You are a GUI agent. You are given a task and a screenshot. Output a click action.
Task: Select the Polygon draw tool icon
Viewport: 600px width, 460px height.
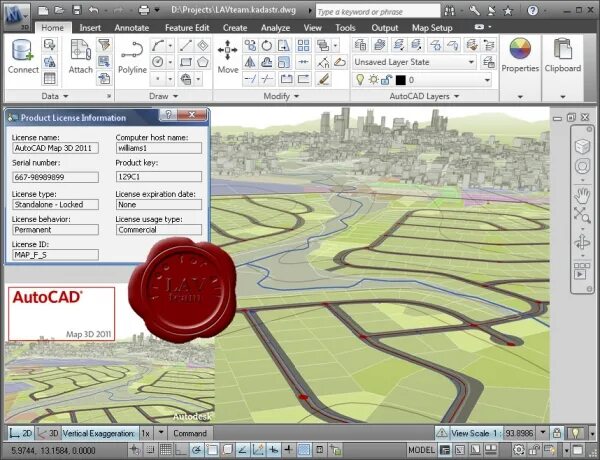point(203,62)
